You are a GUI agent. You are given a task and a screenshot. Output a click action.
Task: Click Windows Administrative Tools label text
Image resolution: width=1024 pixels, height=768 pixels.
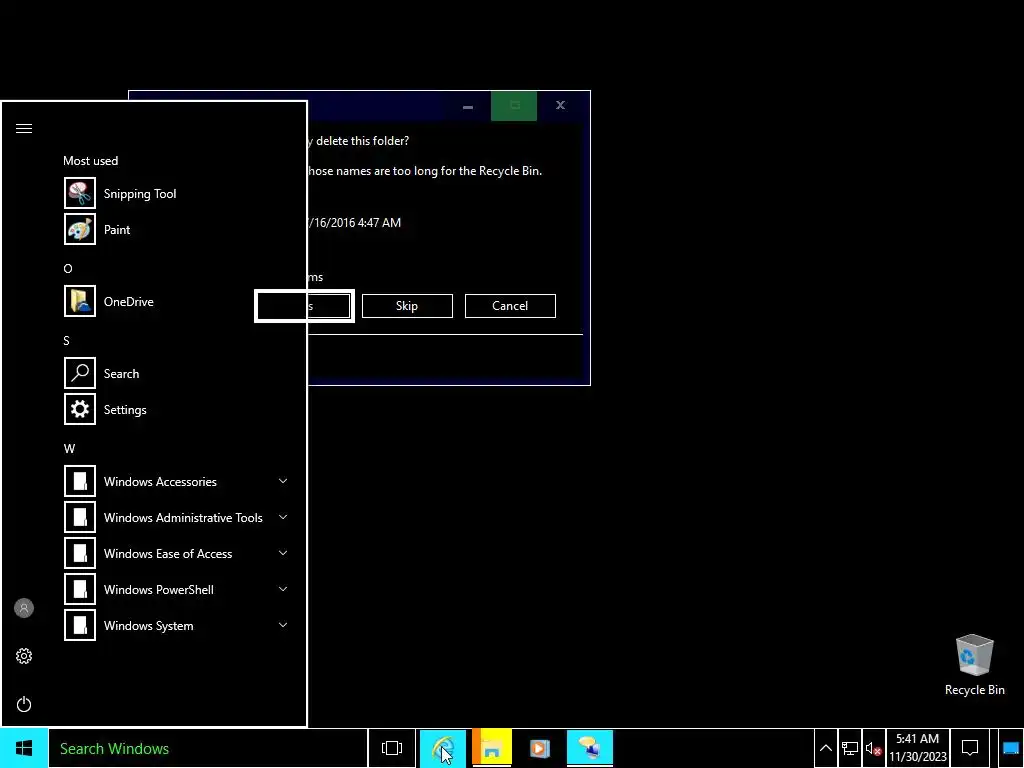point(183,517)
